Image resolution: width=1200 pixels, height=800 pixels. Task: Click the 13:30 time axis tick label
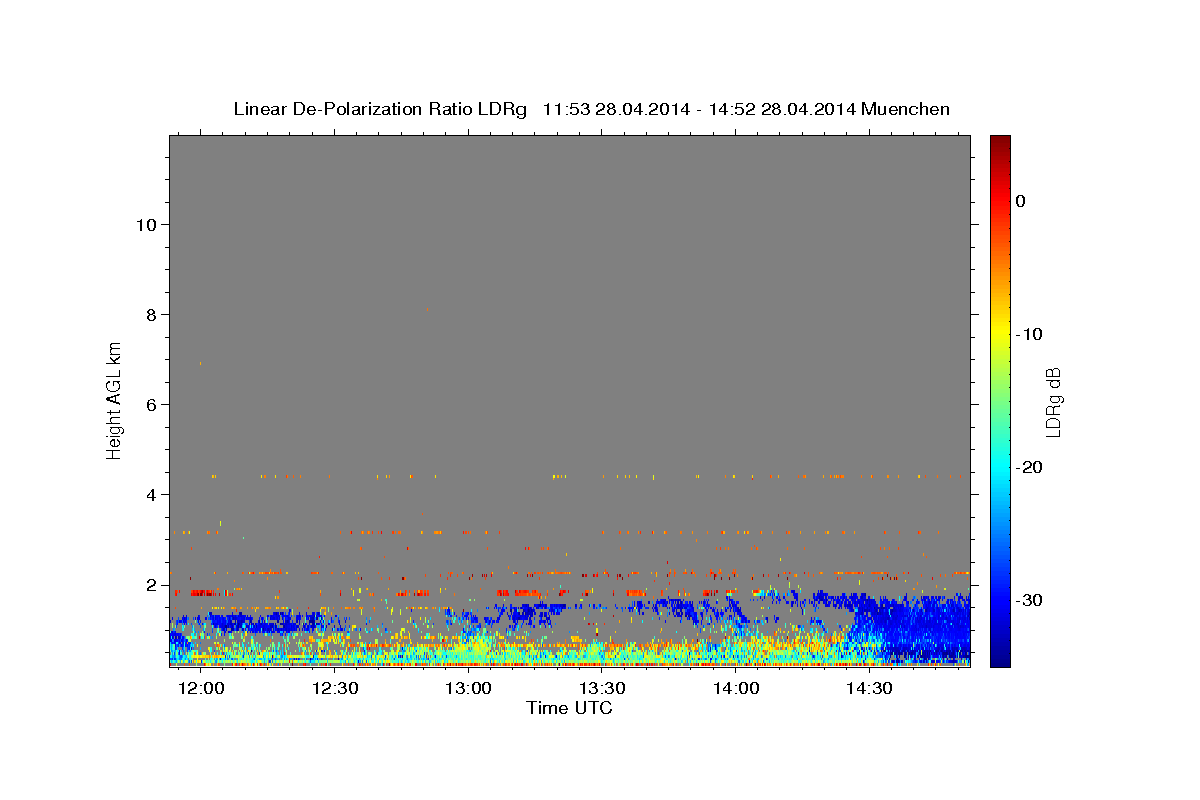(x=603, y=689)
